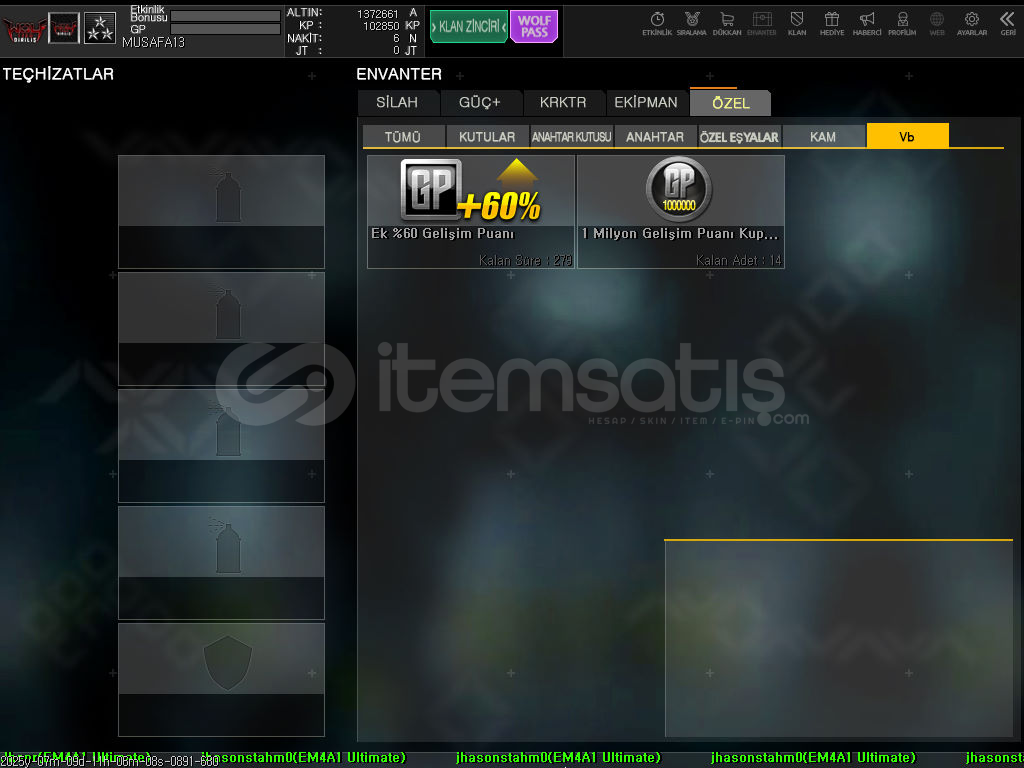Click the Wolfteam Diriliş logo
The height and width of the screenshot is (768, 1024).
pos(24,28)
